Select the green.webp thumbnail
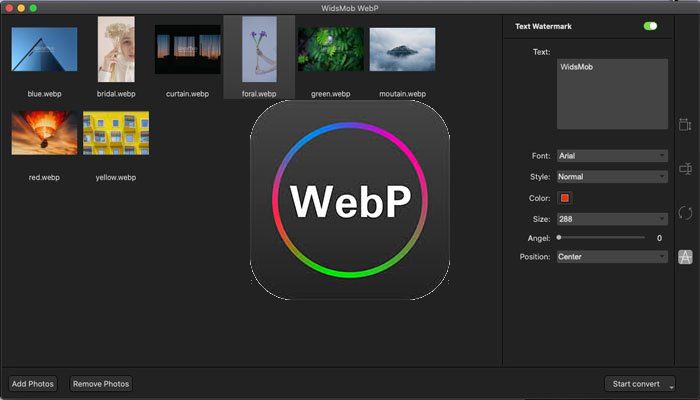Image resolution: width=700 pixels, height=400 pixels. [x=331, y=49]
